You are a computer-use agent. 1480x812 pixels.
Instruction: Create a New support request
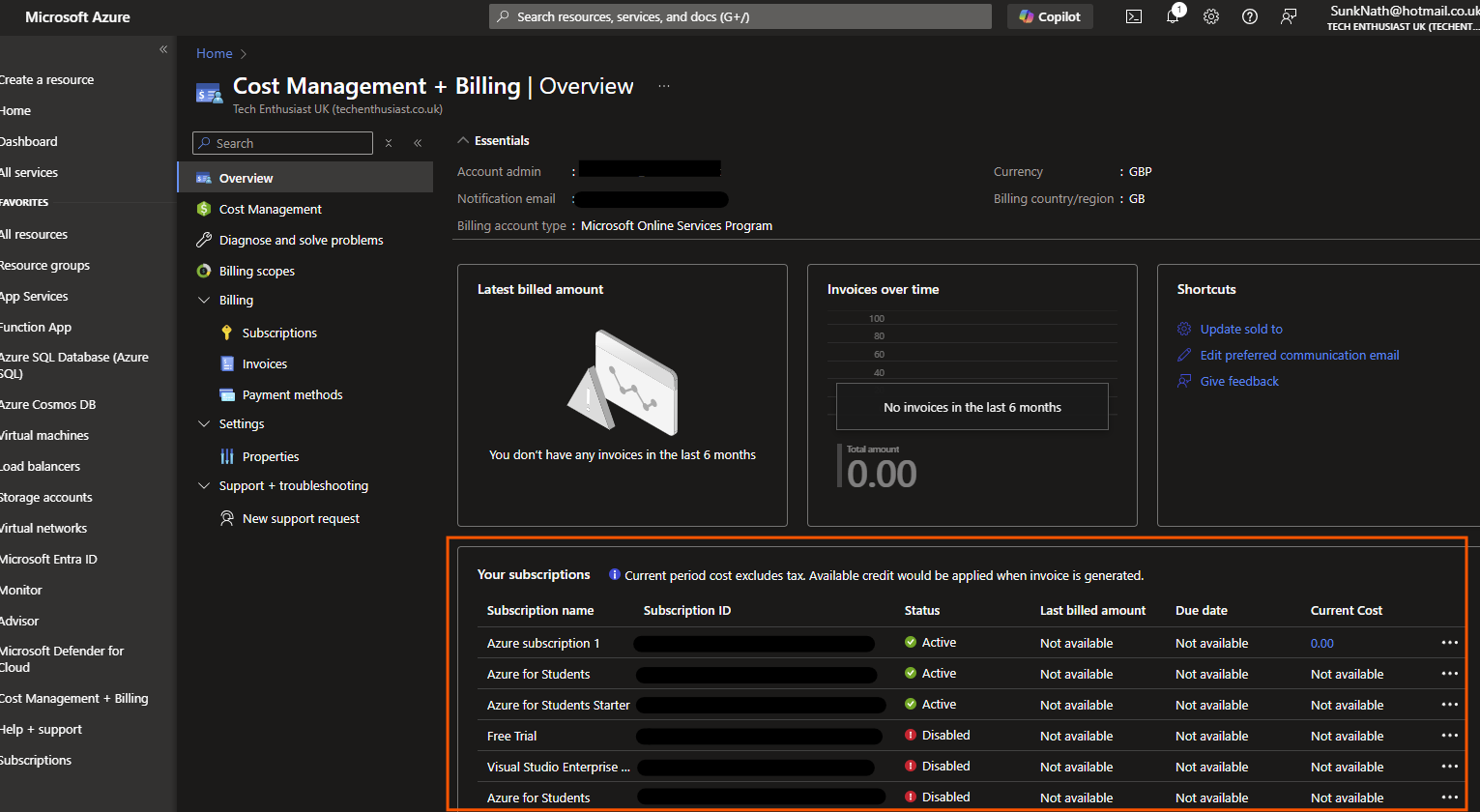tap(302, 518)
